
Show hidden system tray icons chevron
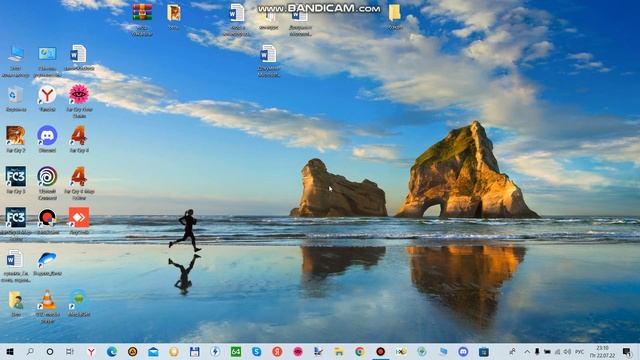(527, 351)
